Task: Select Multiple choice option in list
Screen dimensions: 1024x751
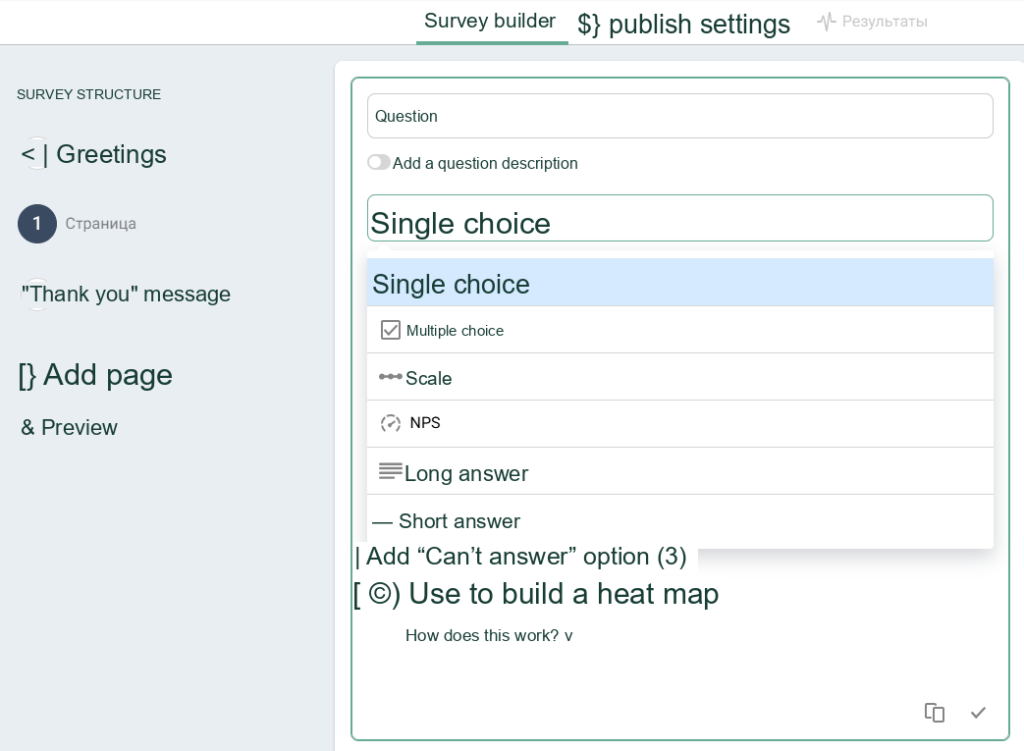Action: click(x=680, y=330)
